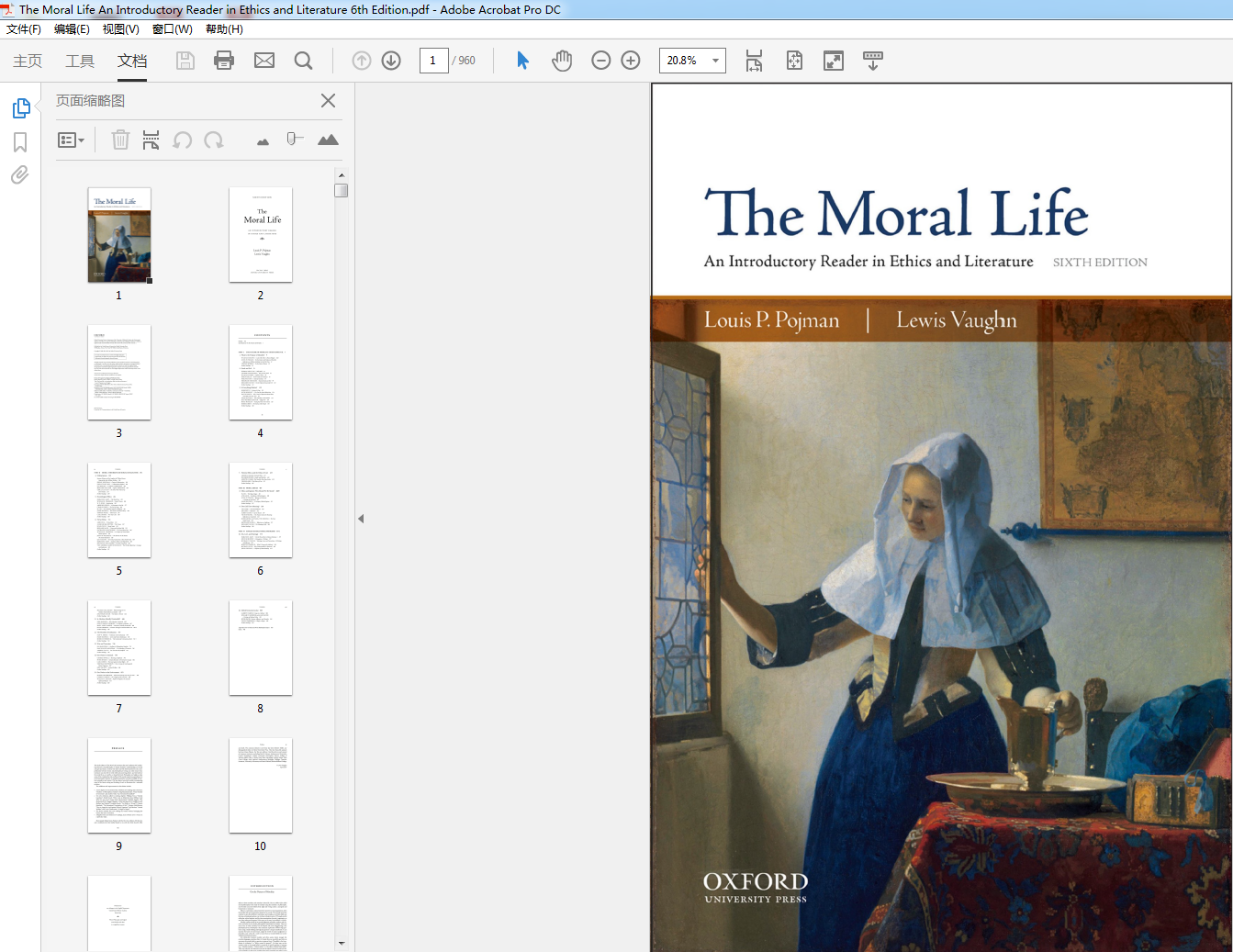Viewport: 1233px width, 952px height.
Task: Switch to the 主页 tab
Action: (28, 61)
